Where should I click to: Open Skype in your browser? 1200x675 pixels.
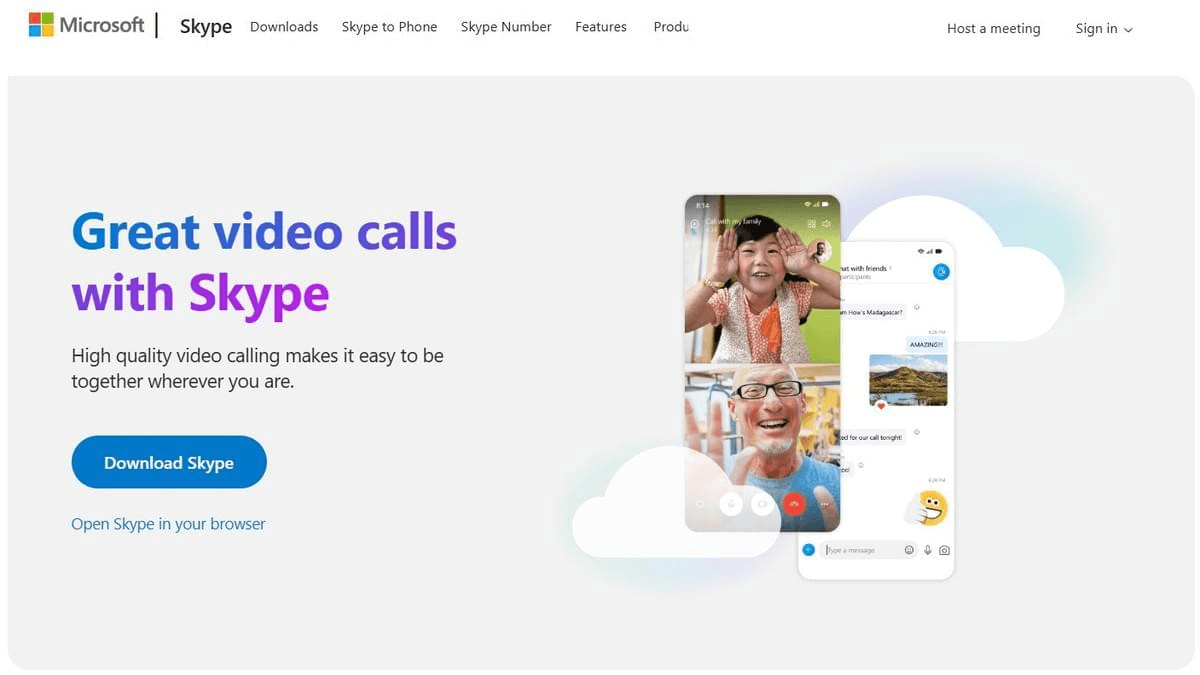[x=168, y=523]
